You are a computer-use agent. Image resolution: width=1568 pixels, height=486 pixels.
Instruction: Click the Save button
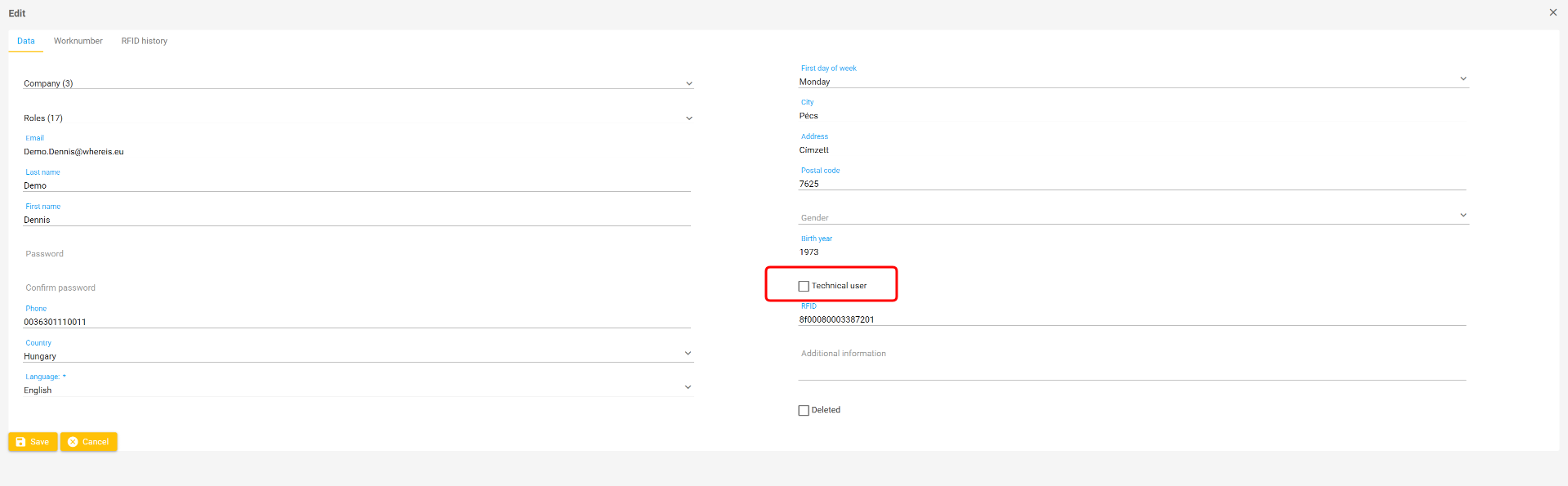tap(33, 442)
